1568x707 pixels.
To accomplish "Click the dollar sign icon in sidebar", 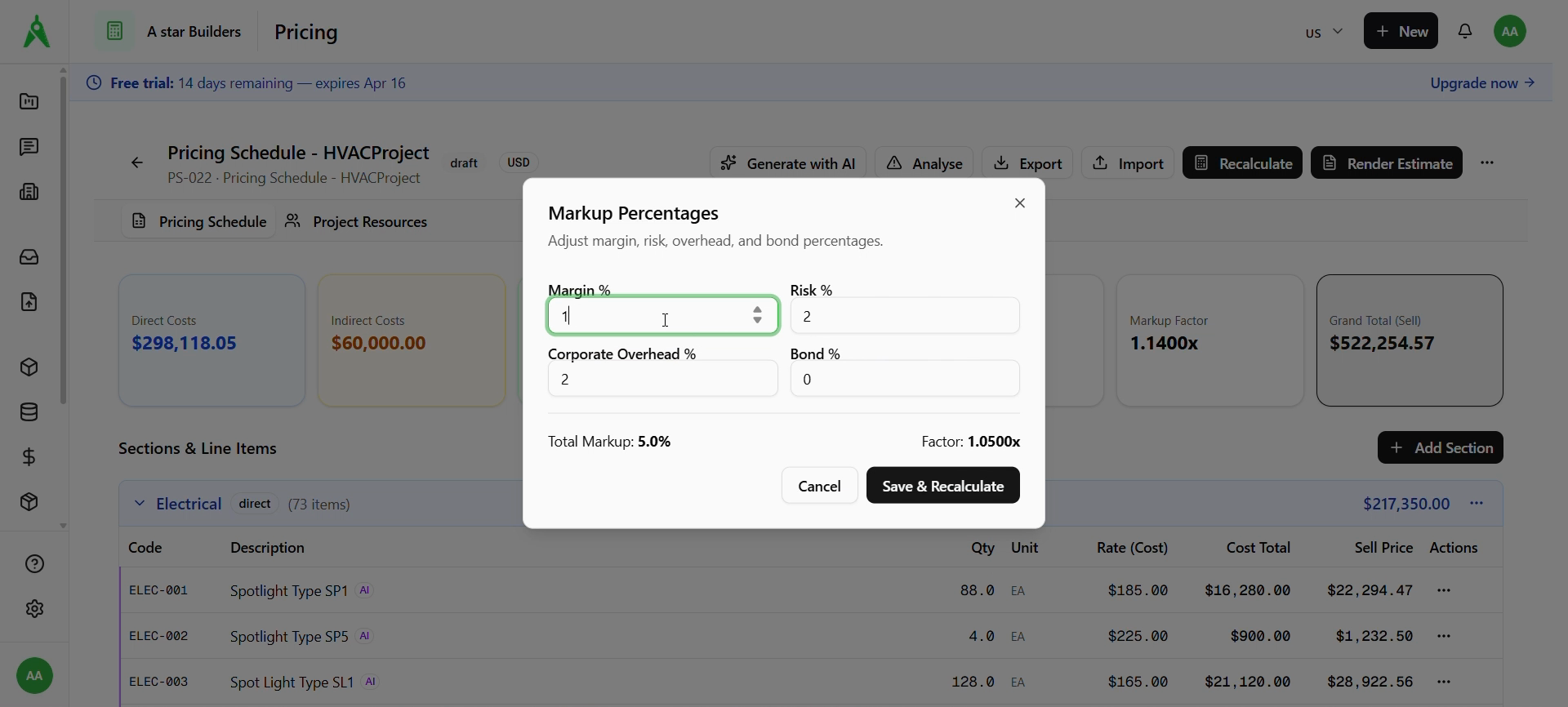I will coord(29,457).
